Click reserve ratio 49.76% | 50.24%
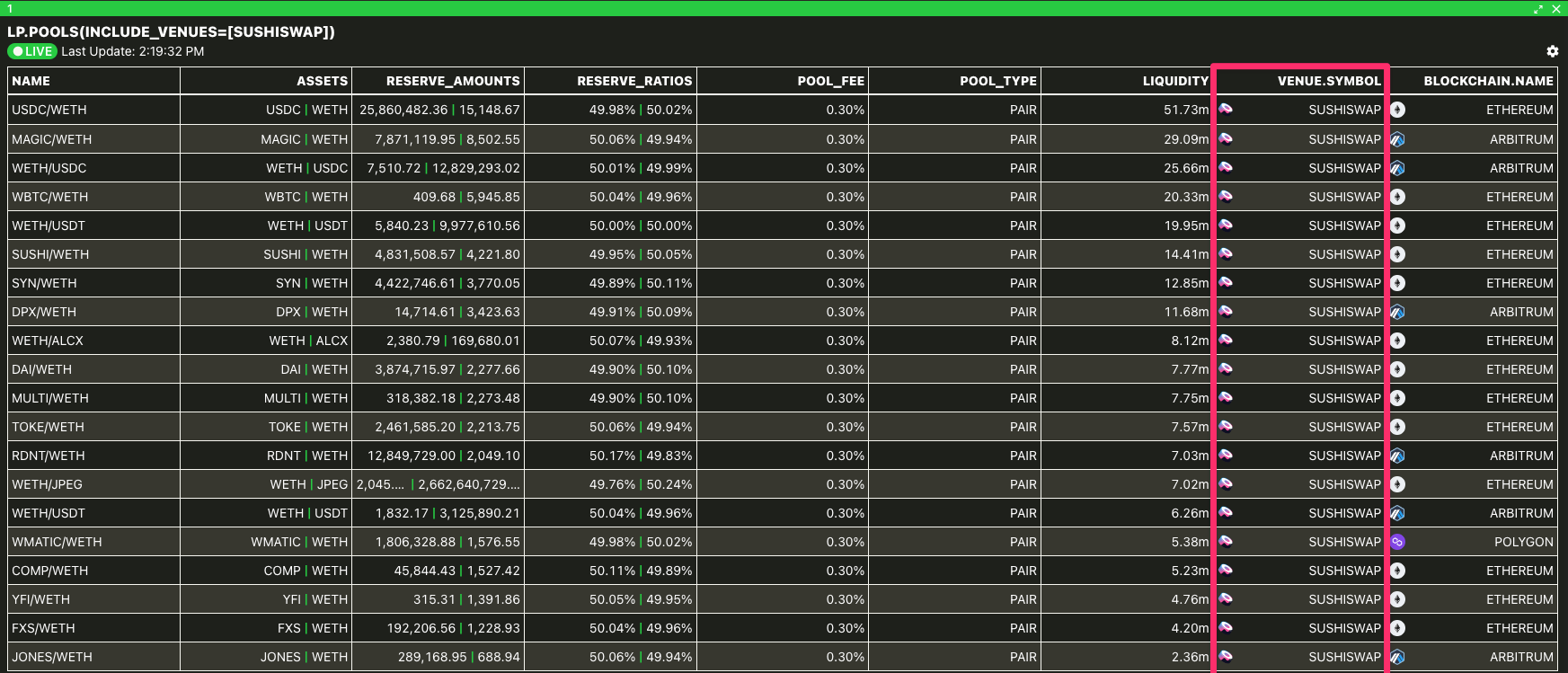 coord(641,484)
